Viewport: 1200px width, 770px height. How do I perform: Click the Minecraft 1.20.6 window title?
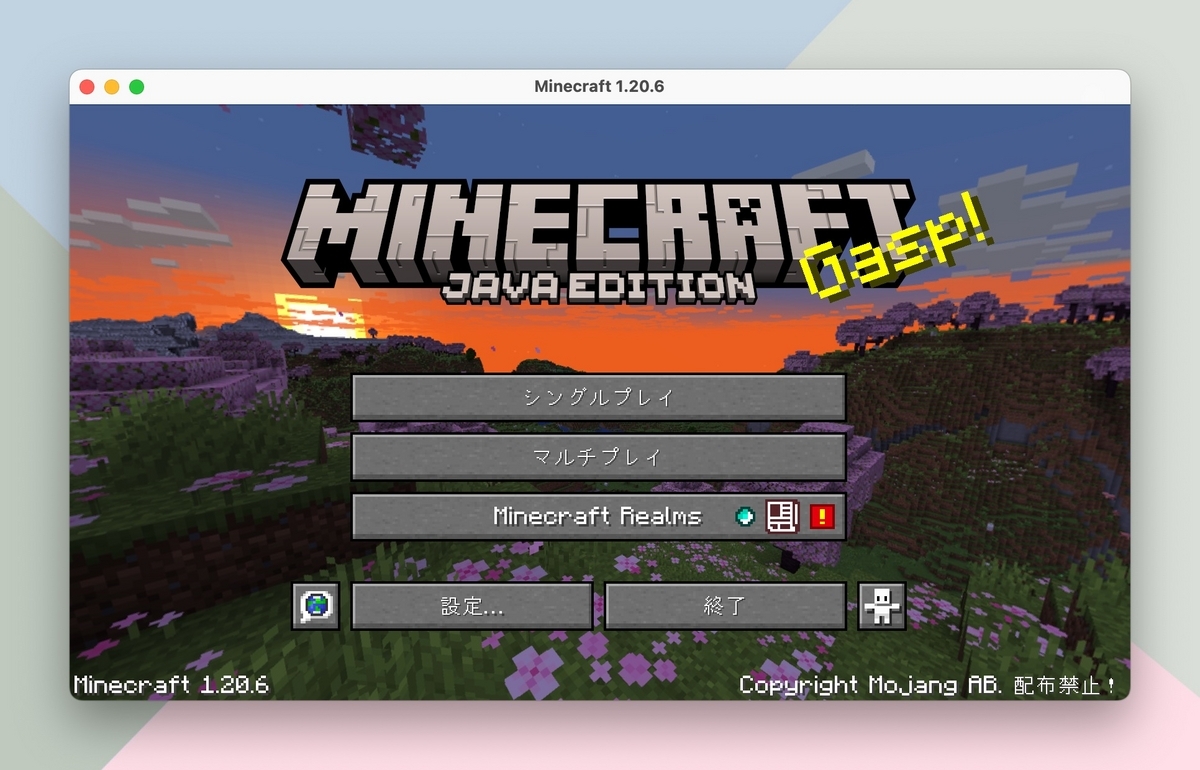[x=599, y=87]
